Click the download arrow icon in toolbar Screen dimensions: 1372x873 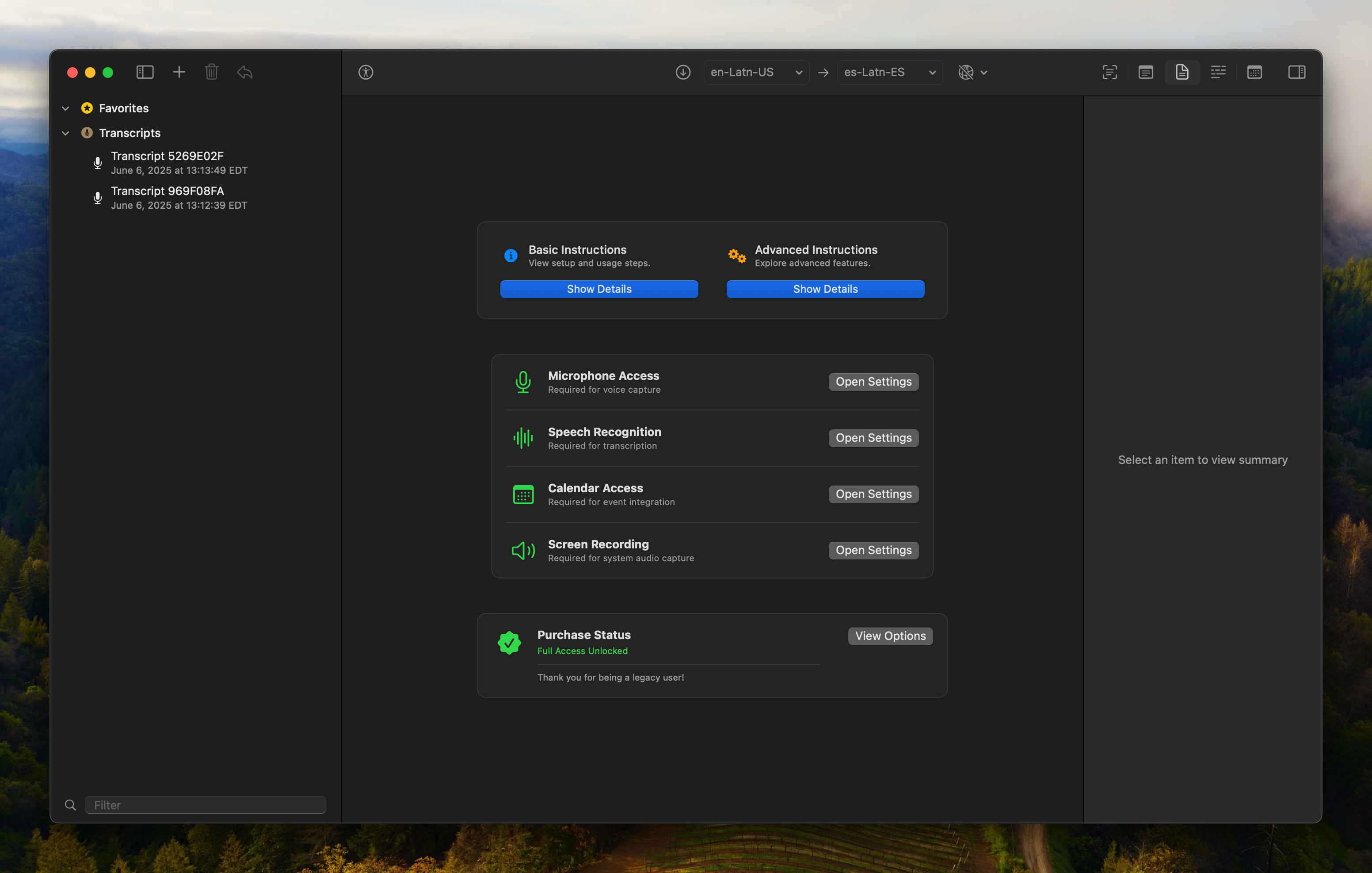point(682,73)
